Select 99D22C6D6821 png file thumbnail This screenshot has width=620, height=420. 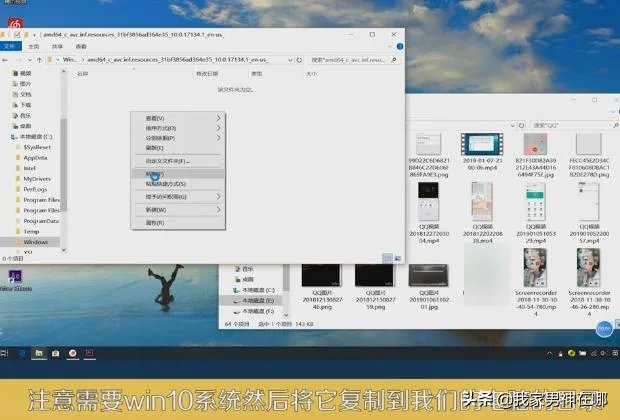pos(429,144)
